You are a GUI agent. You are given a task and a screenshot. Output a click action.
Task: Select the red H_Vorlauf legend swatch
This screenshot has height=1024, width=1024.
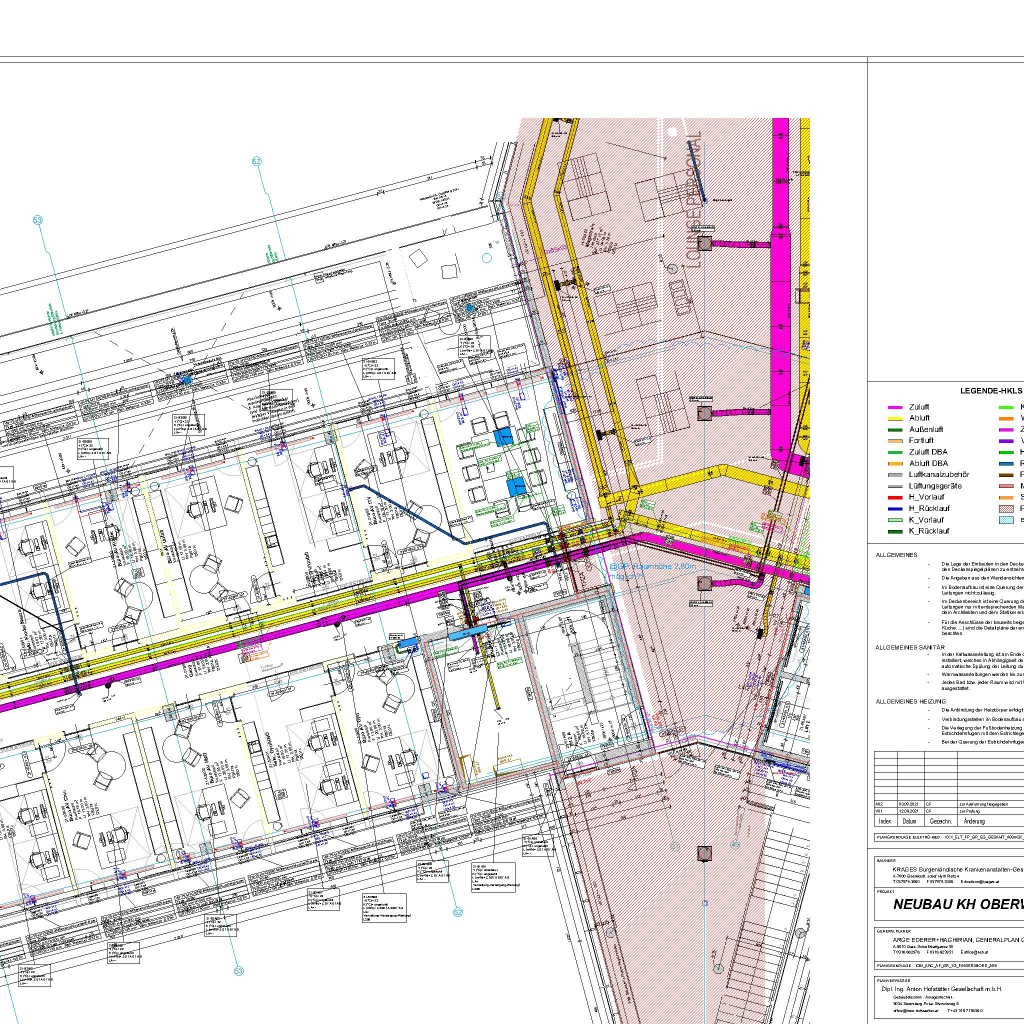point(895,496)
